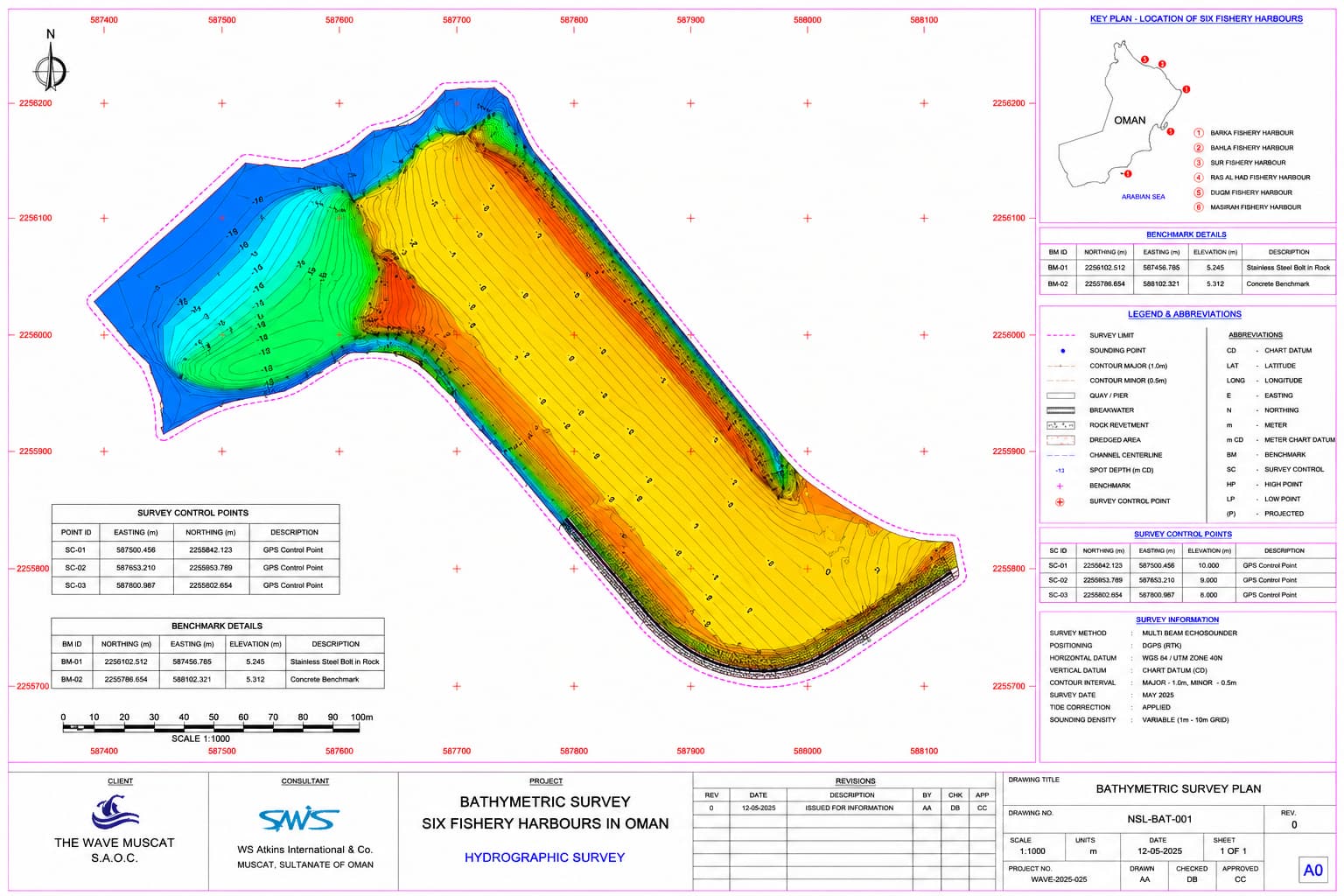Click the Contour Major line symbol in legend

1060,366
